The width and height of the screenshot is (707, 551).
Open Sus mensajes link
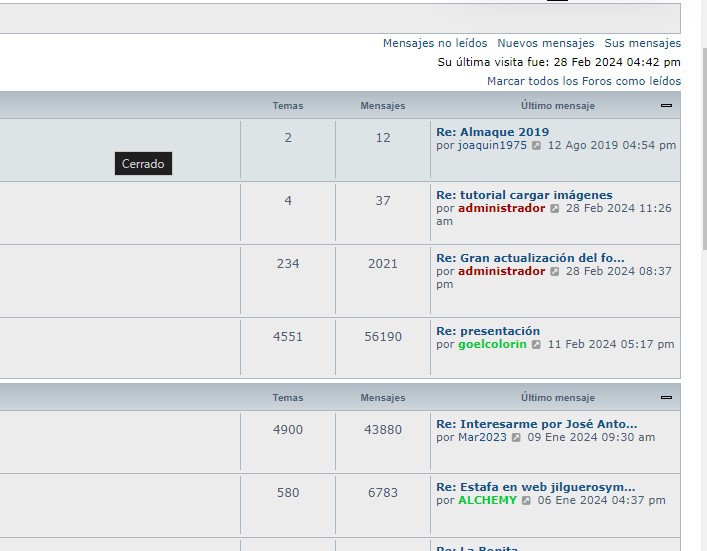point(642,43)
